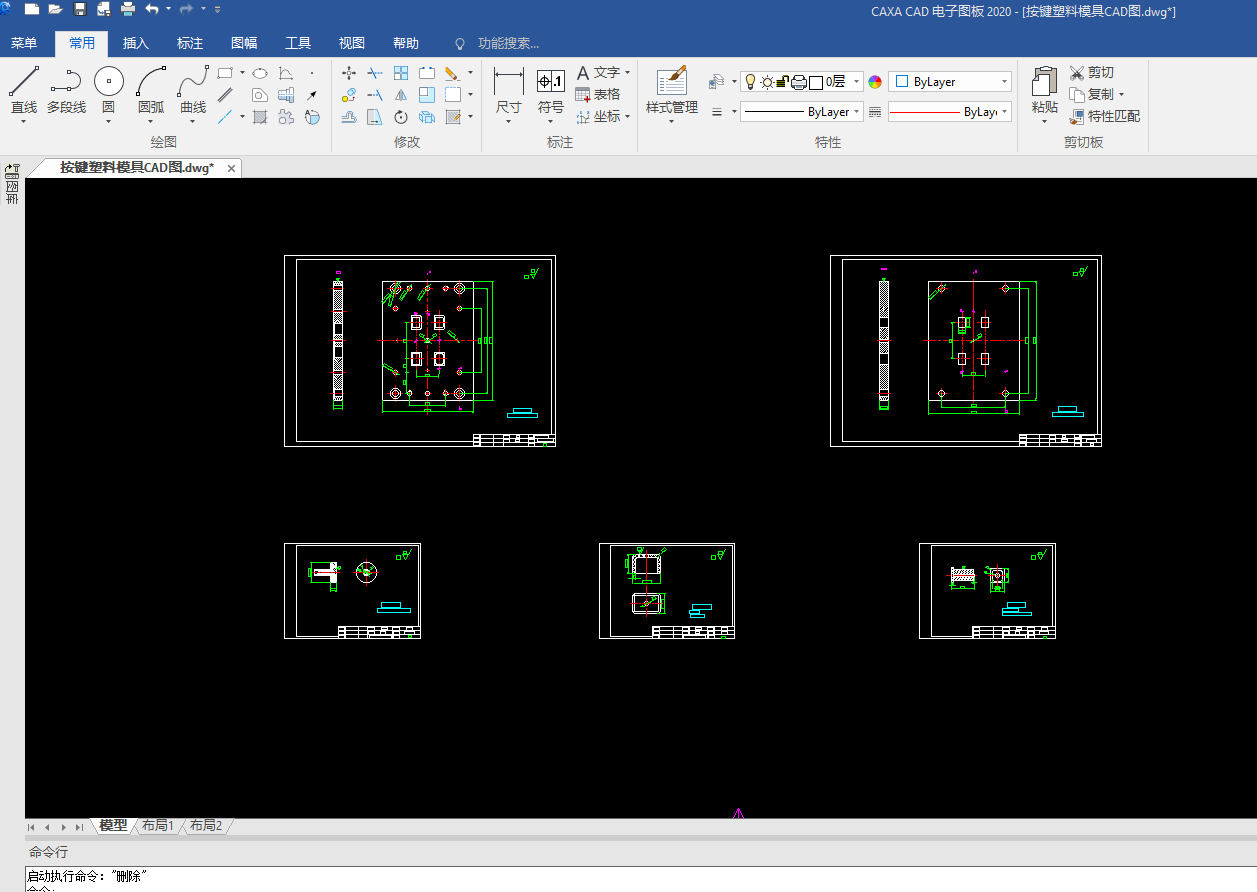Click the save icon in title bar
This screenshot has width=1257, height=892.
click(x=80, y=9)
